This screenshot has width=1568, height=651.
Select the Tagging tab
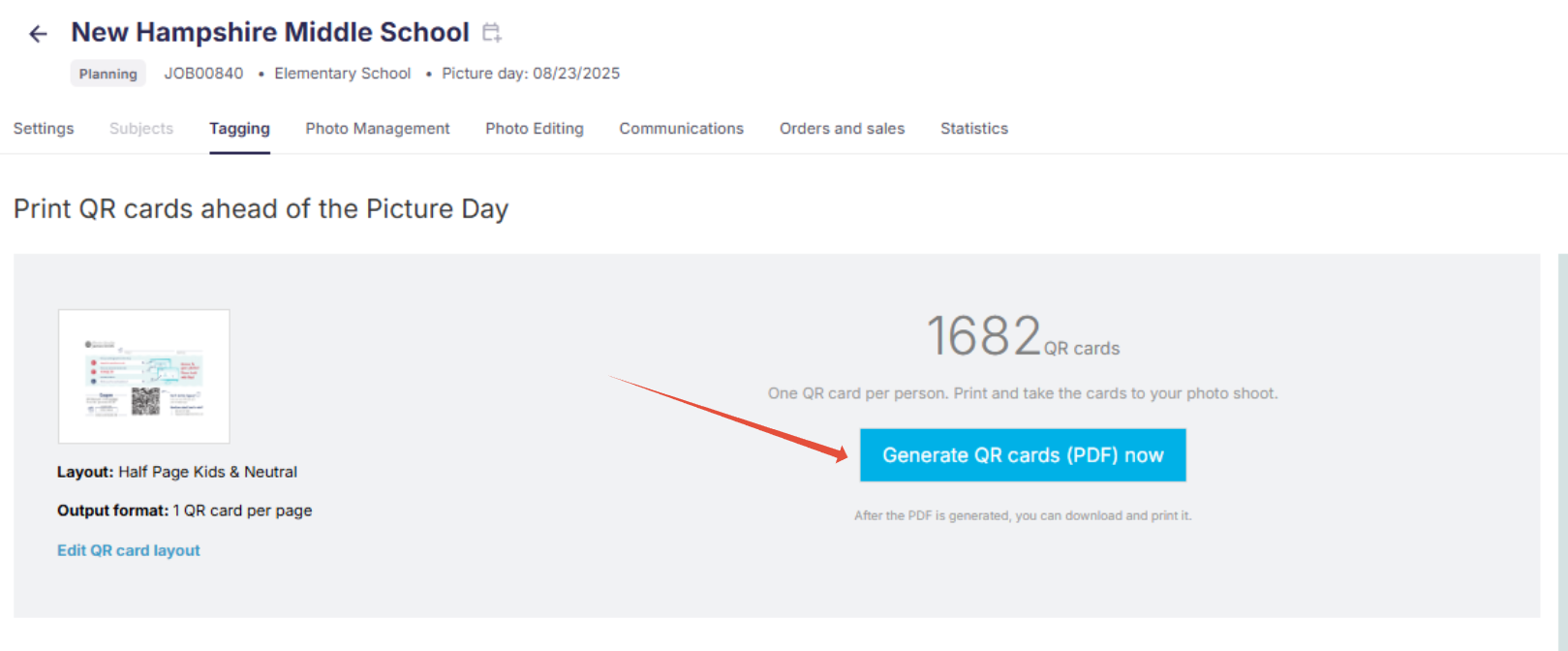(239, 129)
